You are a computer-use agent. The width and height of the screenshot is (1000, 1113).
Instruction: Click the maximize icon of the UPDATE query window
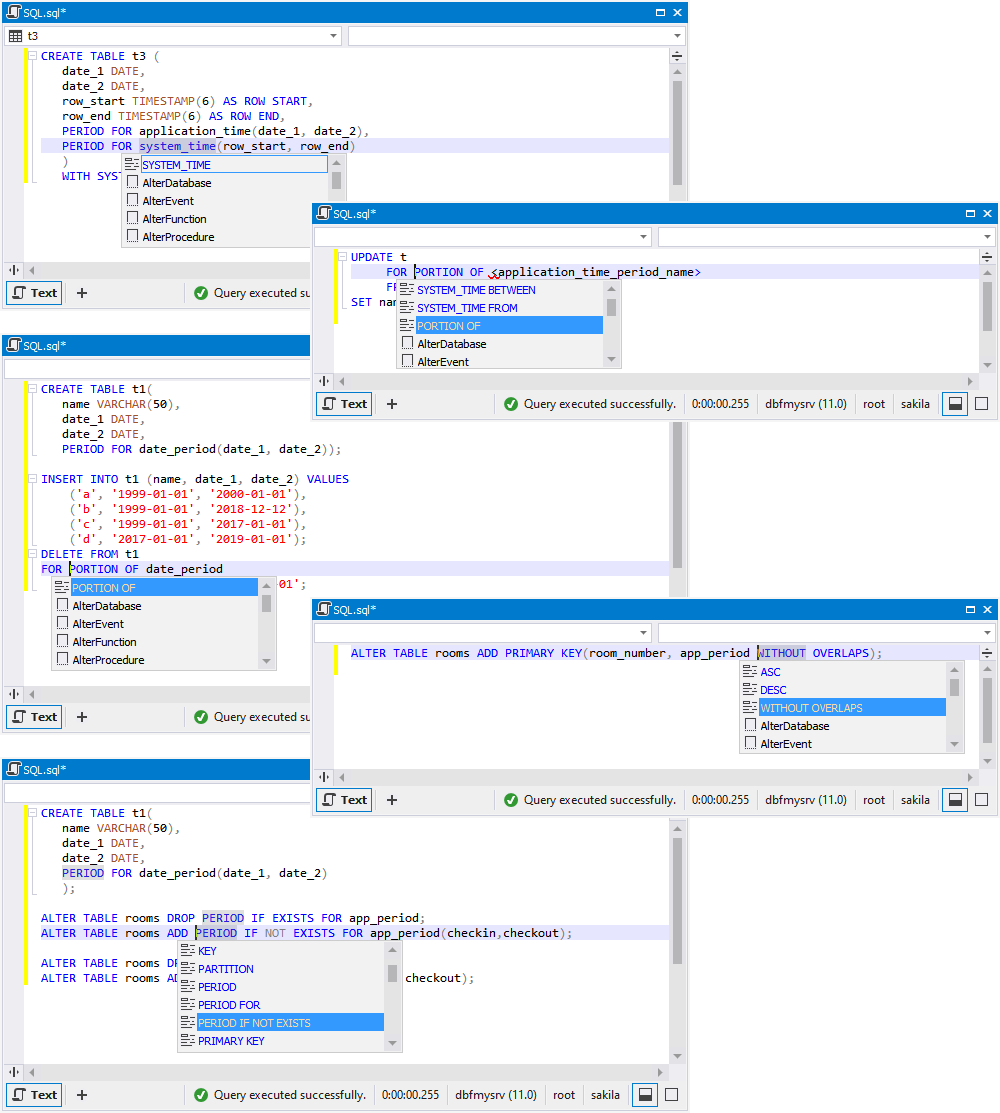970,213
